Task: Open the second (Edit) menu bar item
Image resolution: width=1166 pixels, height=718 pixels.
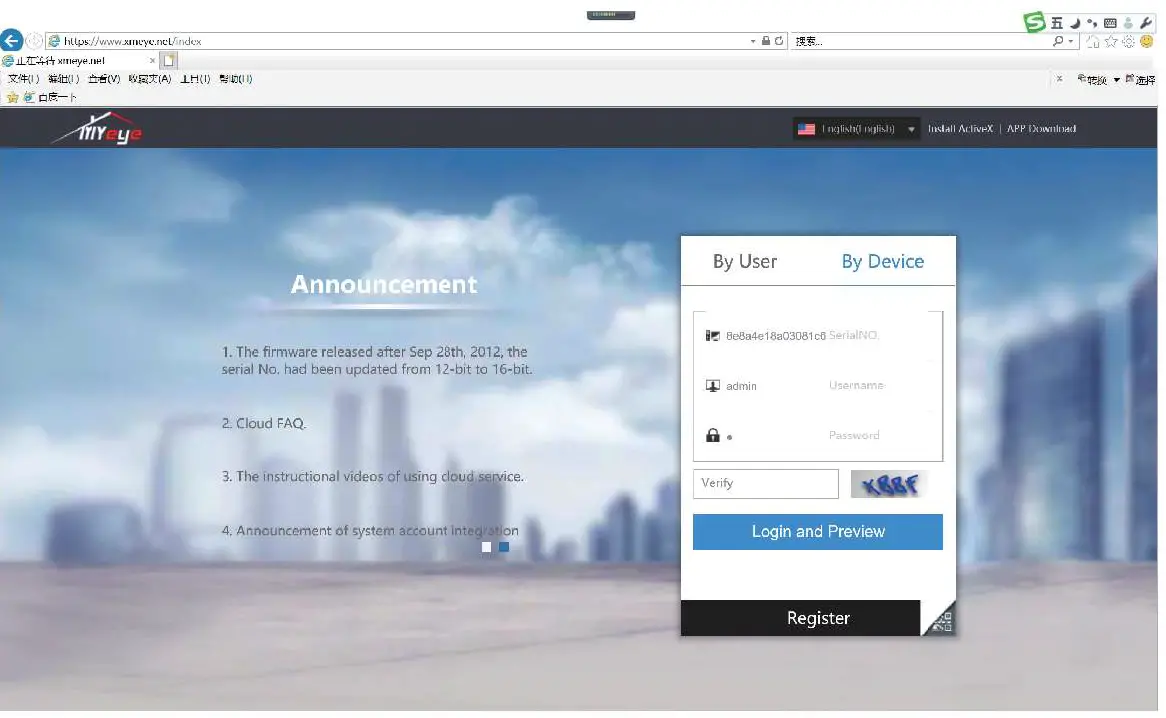Action: [63, 79]
